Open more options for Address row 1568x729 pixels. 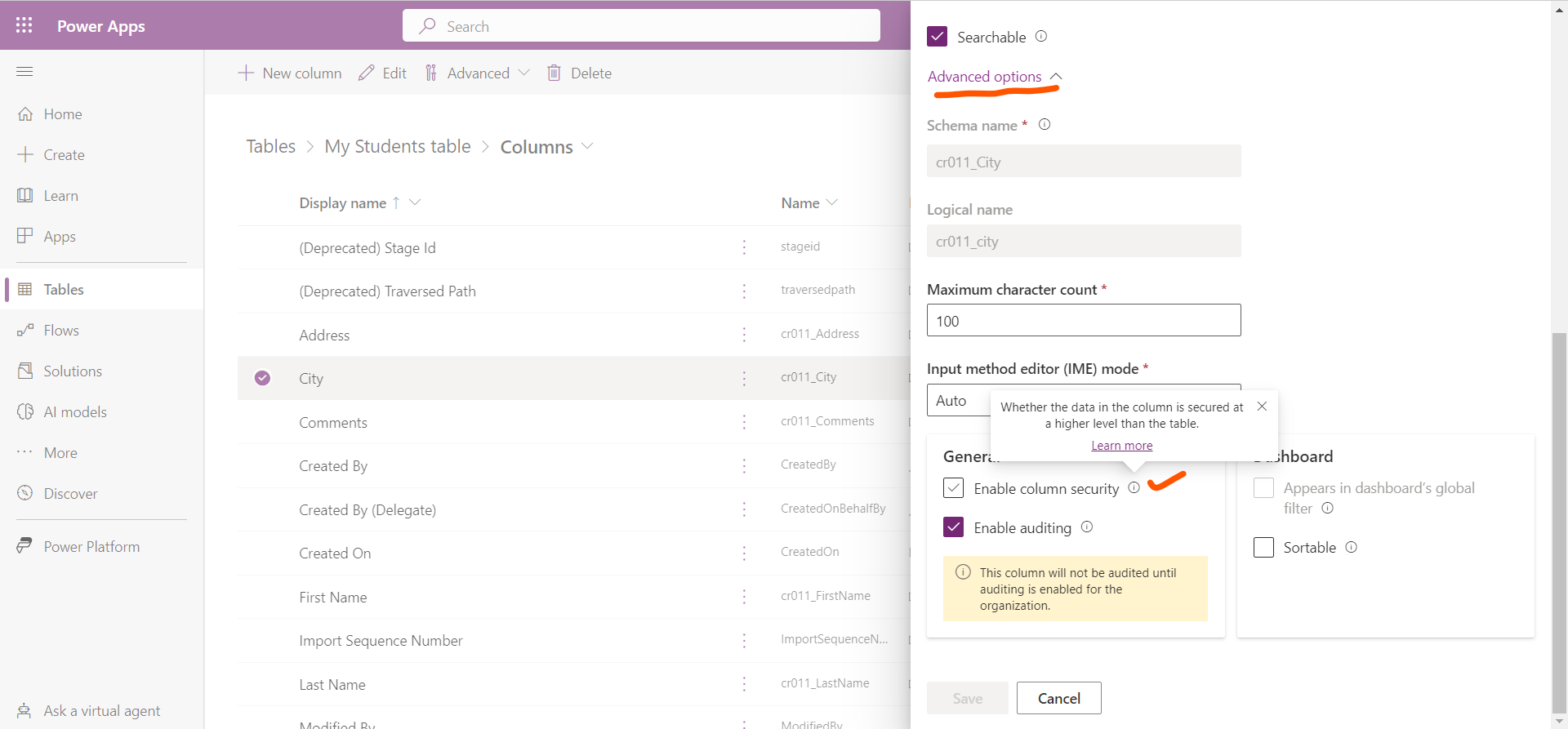pos(744,335)
